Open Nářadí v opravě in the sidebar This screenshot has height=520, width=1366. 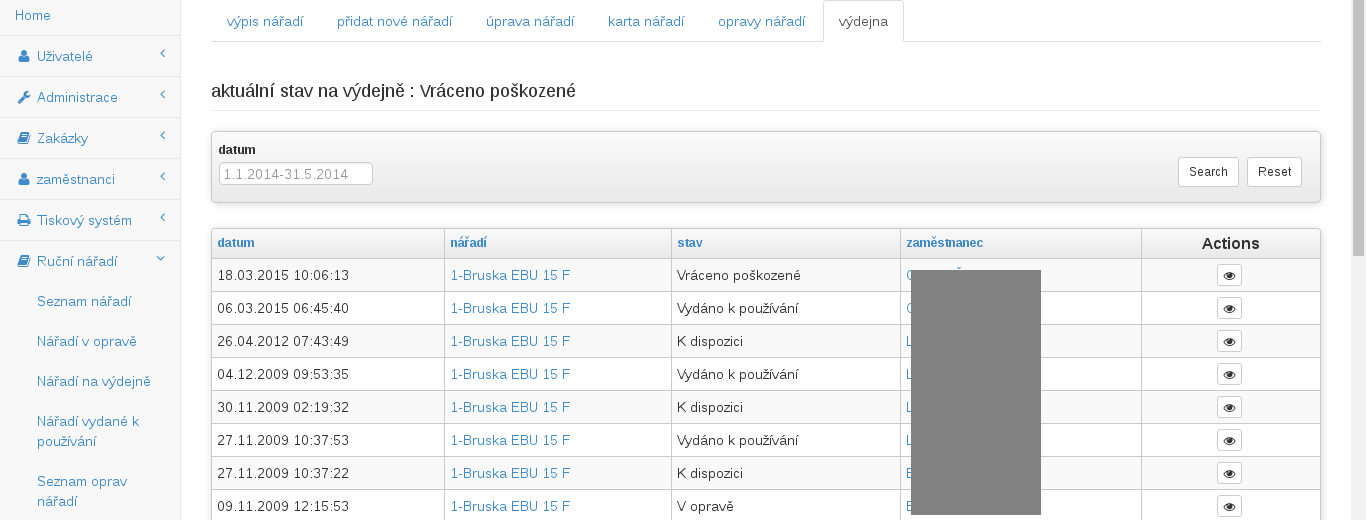click(x=87, y=341)
